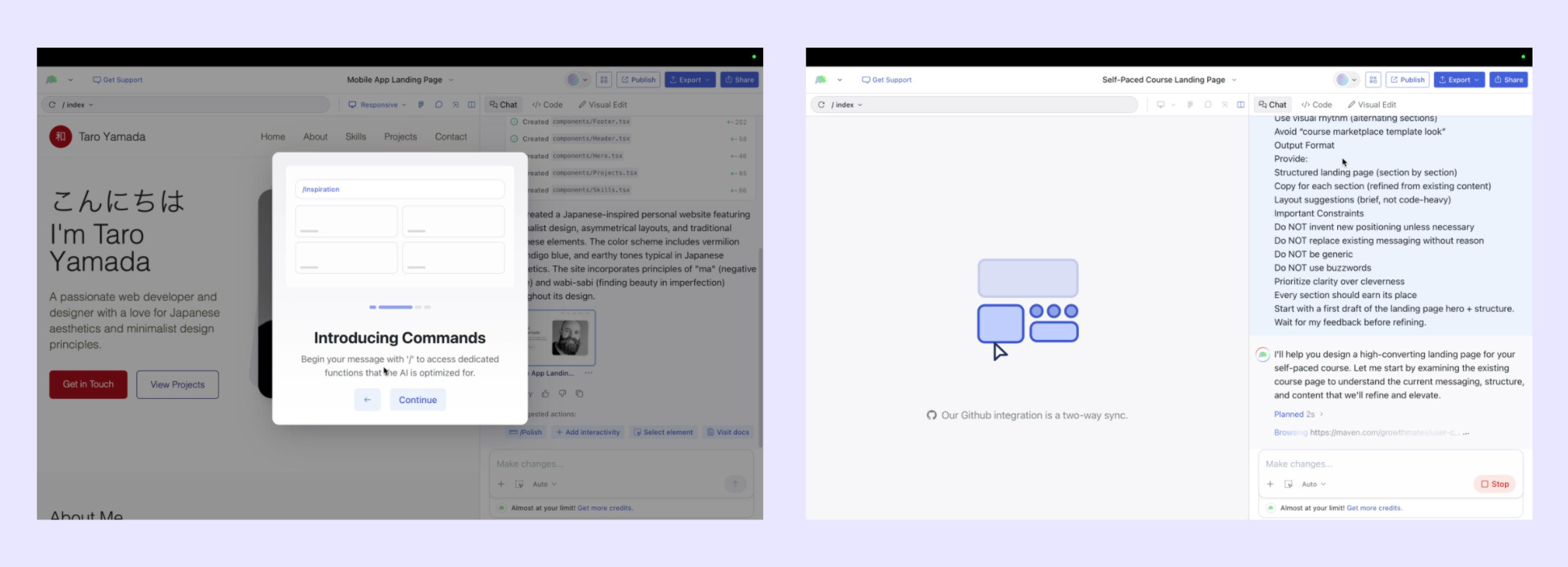1568x567 pixels.
Task: Click Get Support in right window
Action: click(887, 80)
